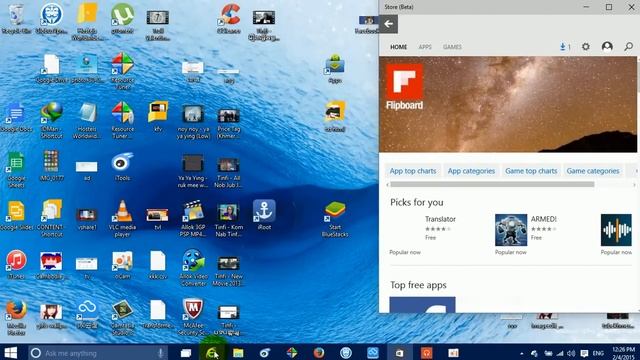Open Store search magnifier
Image resolution: width=640 pixels, height=360 pixels.
pos(629,47)
